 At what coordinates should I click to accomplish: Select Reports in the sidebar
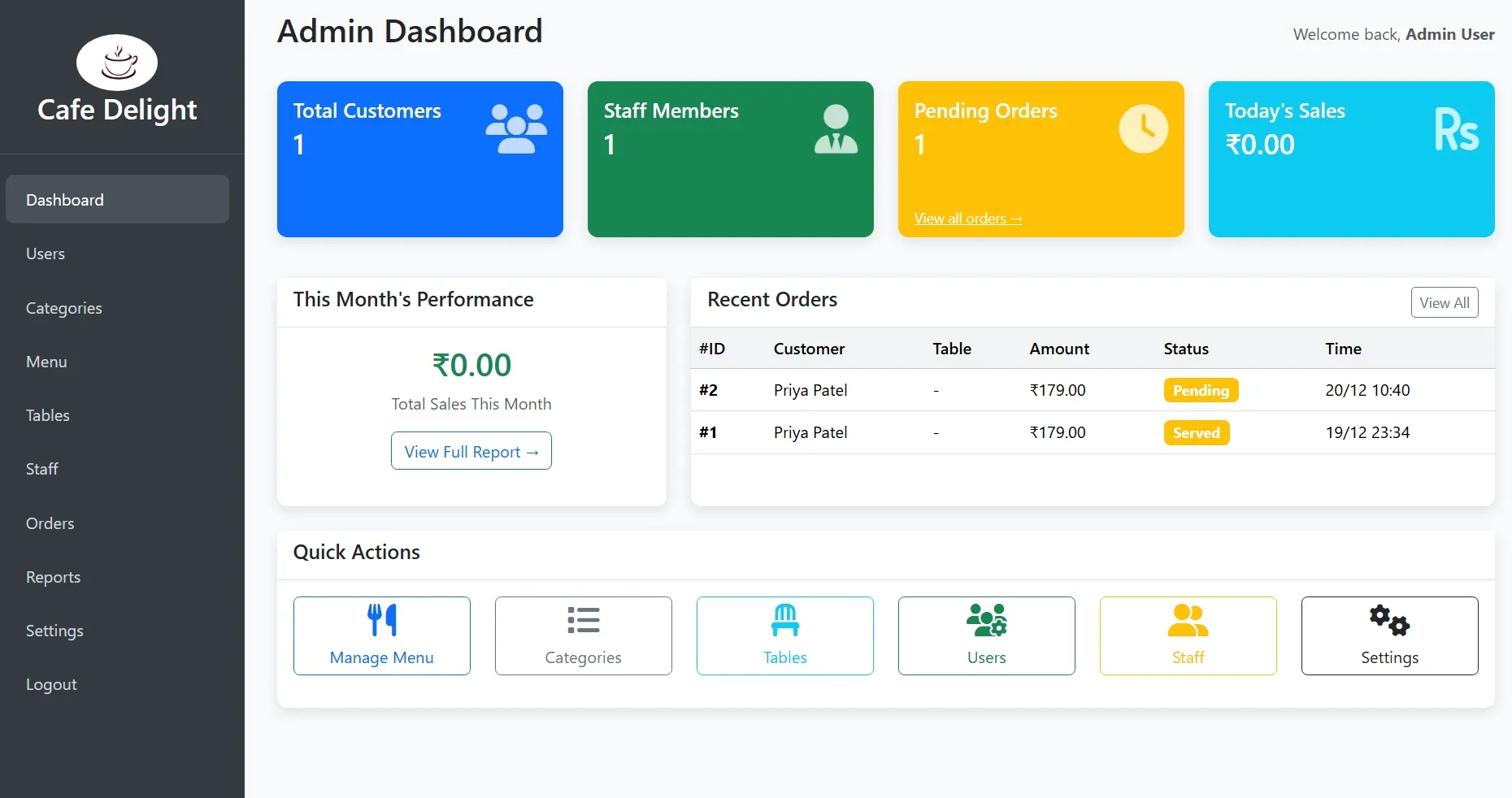[53, 577]
